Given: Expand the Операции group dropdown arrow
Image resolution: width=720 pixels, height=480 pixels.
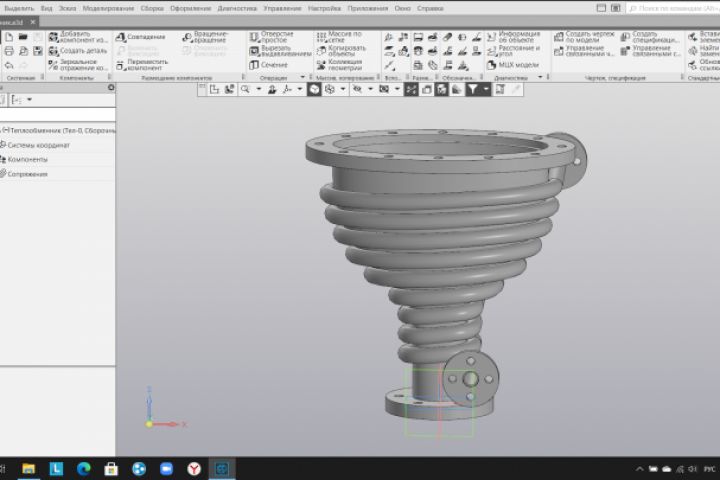Looking at the screenshot, I should click(303, 77).
